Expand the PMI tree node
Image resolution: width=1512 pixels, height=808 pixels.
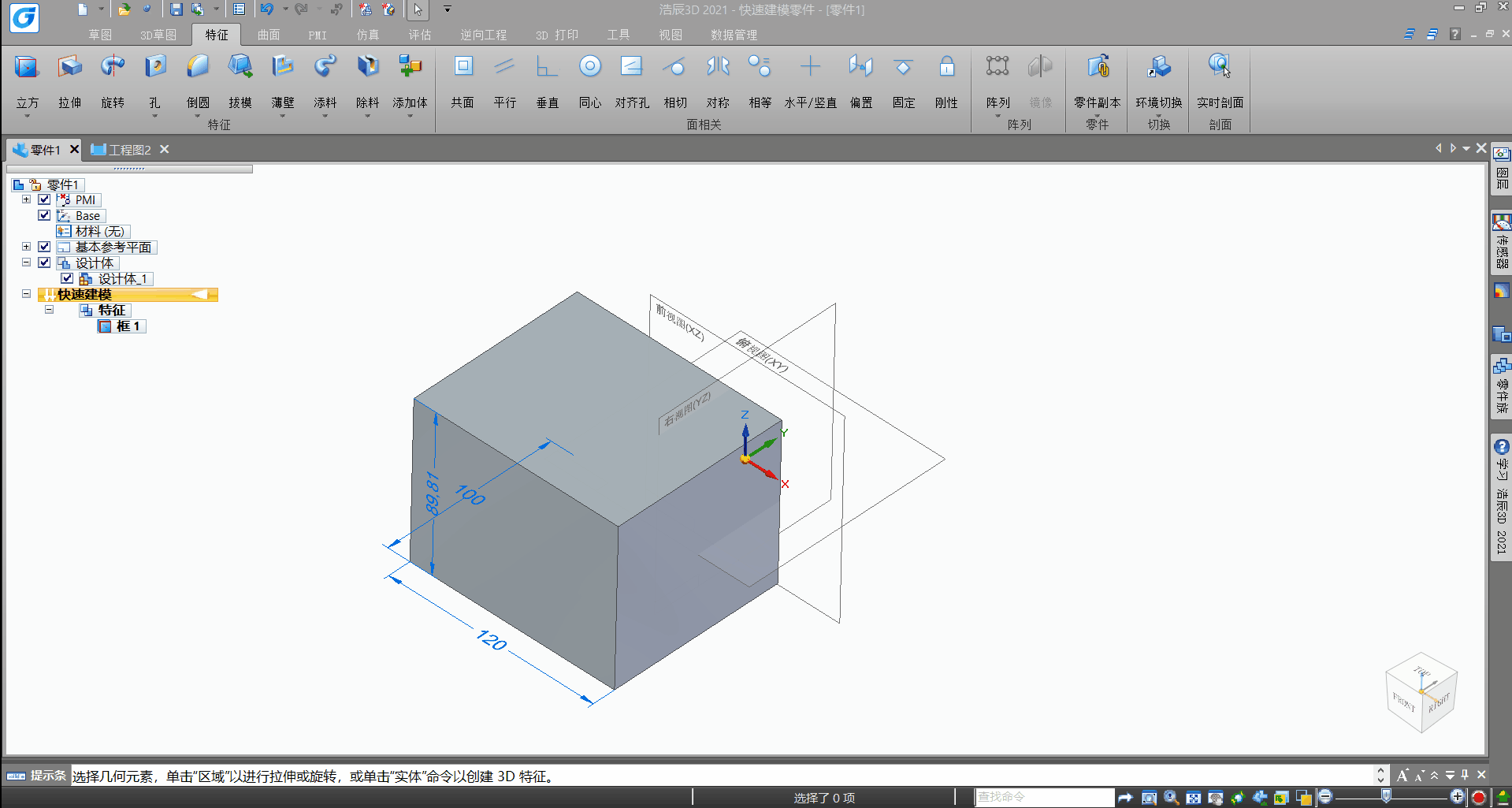(26, 199)
